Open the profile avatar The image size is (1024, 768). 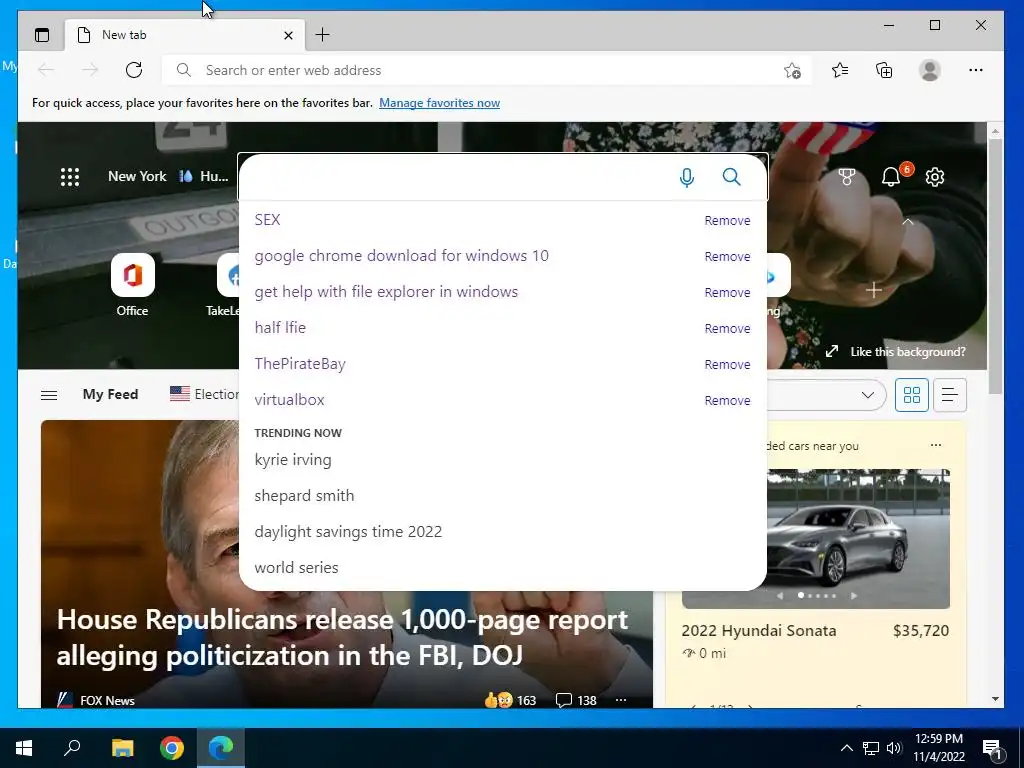[x=929, y=70]
